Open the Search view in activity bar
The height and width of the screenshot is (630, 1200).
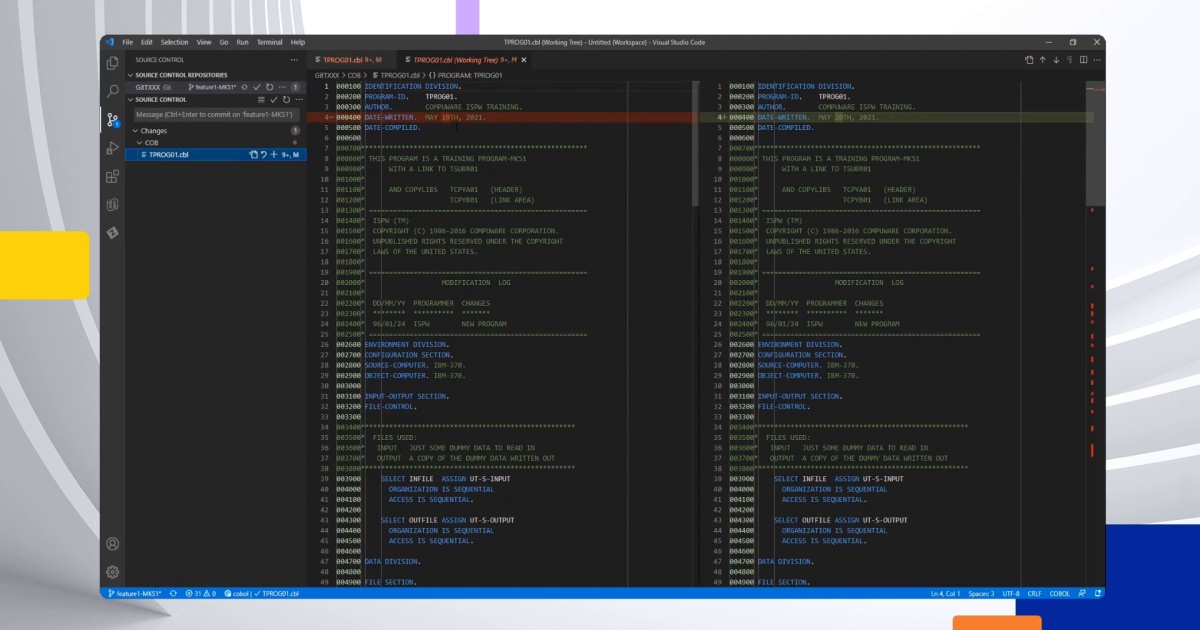tap(113, 91)
